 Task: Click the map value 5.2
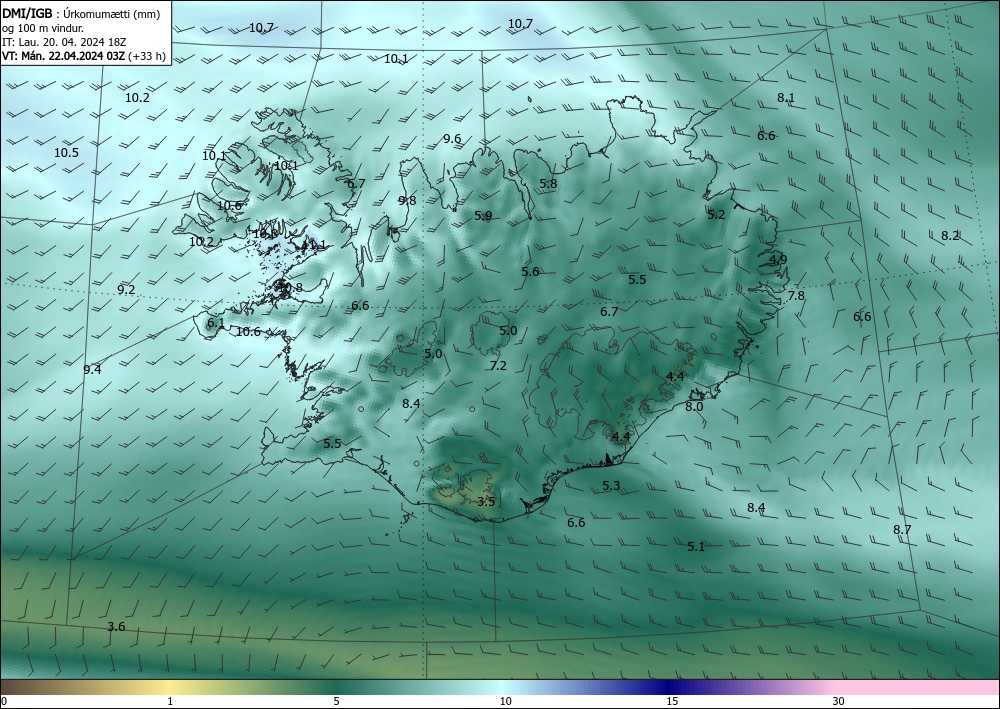[716, 215]
